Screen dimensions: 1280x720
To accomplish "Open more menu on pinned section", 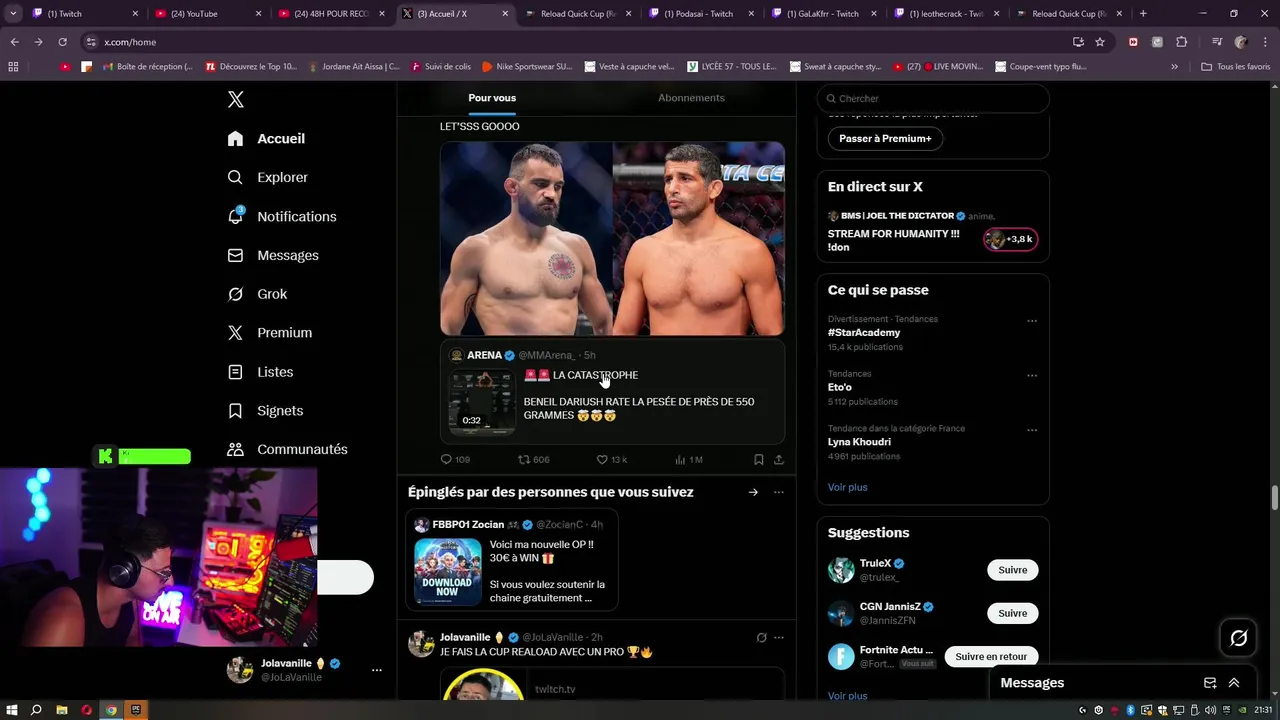I will pos(779,492).
